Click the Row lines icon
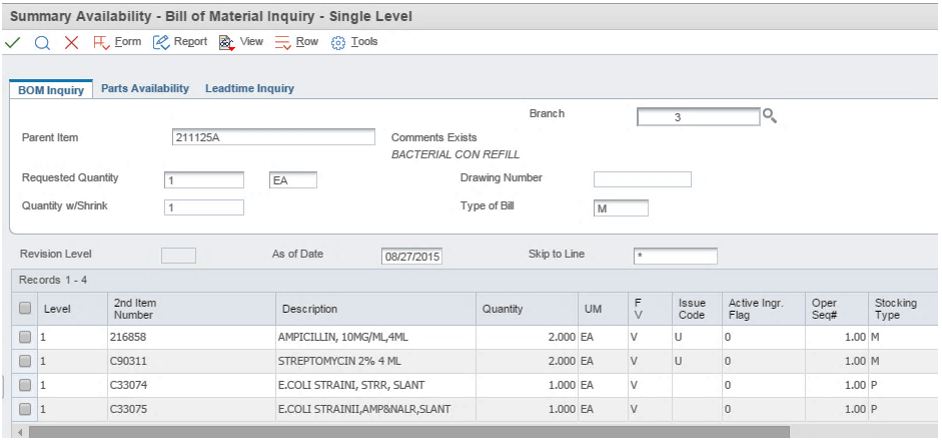 283,43
